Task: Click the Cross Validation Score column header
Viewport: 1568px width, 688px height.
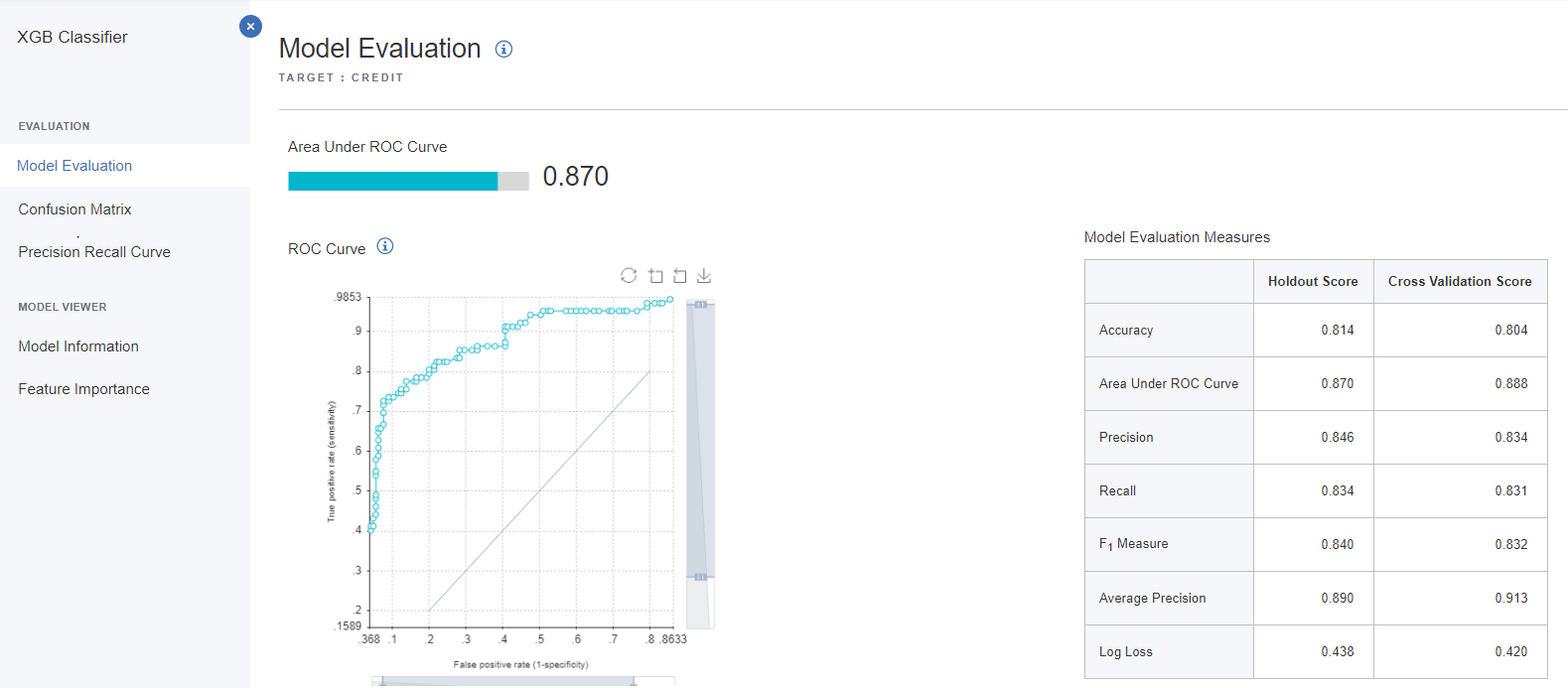Action: (1459, 282)
